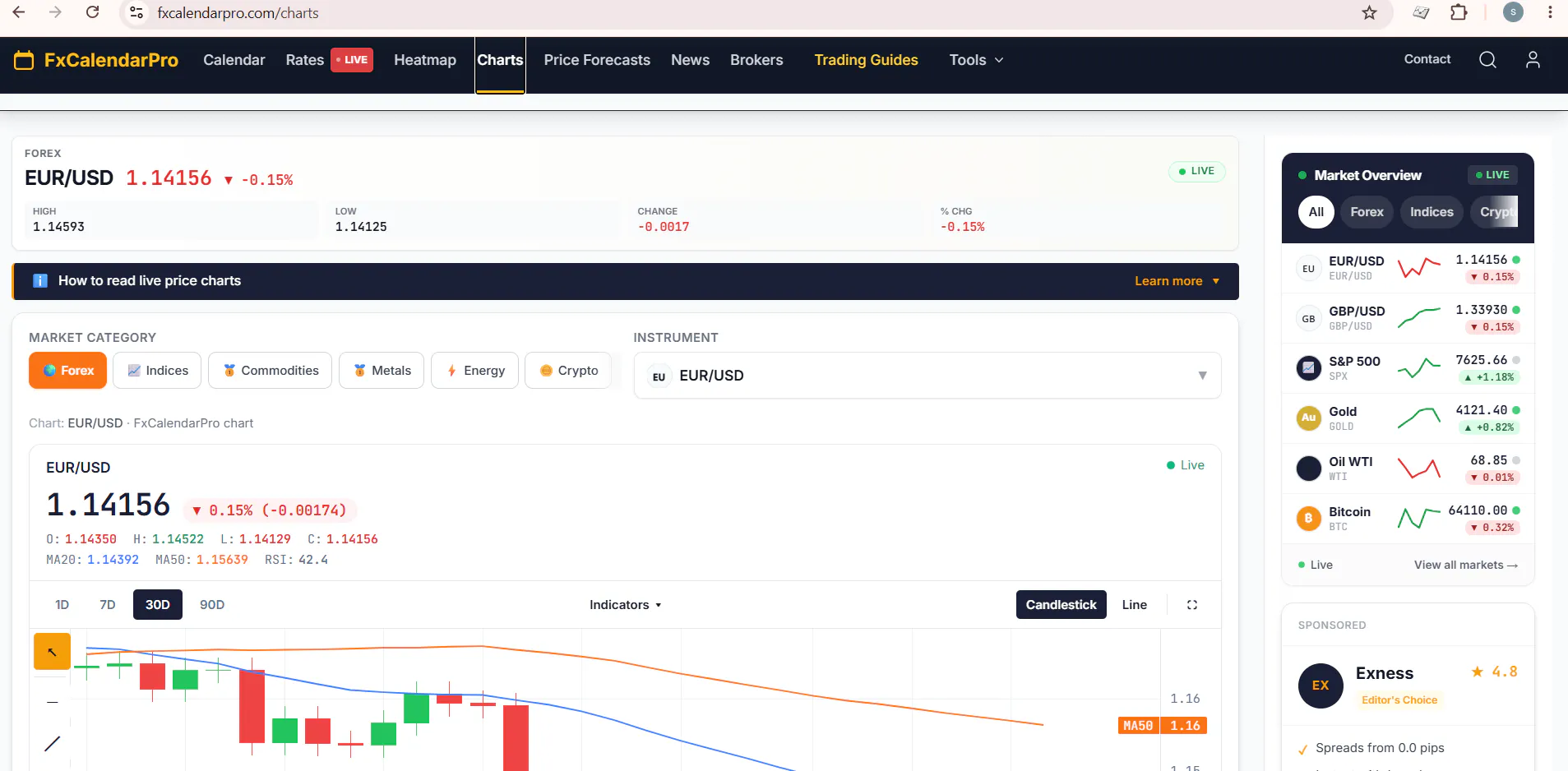Screen dimensions: 1568x771
Task: Click the Editor's Choice badge
Action: point(1399,700)
